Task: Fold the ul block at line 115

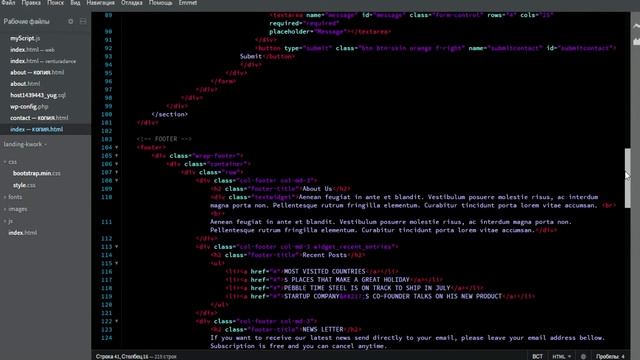Action: point(116,263)
